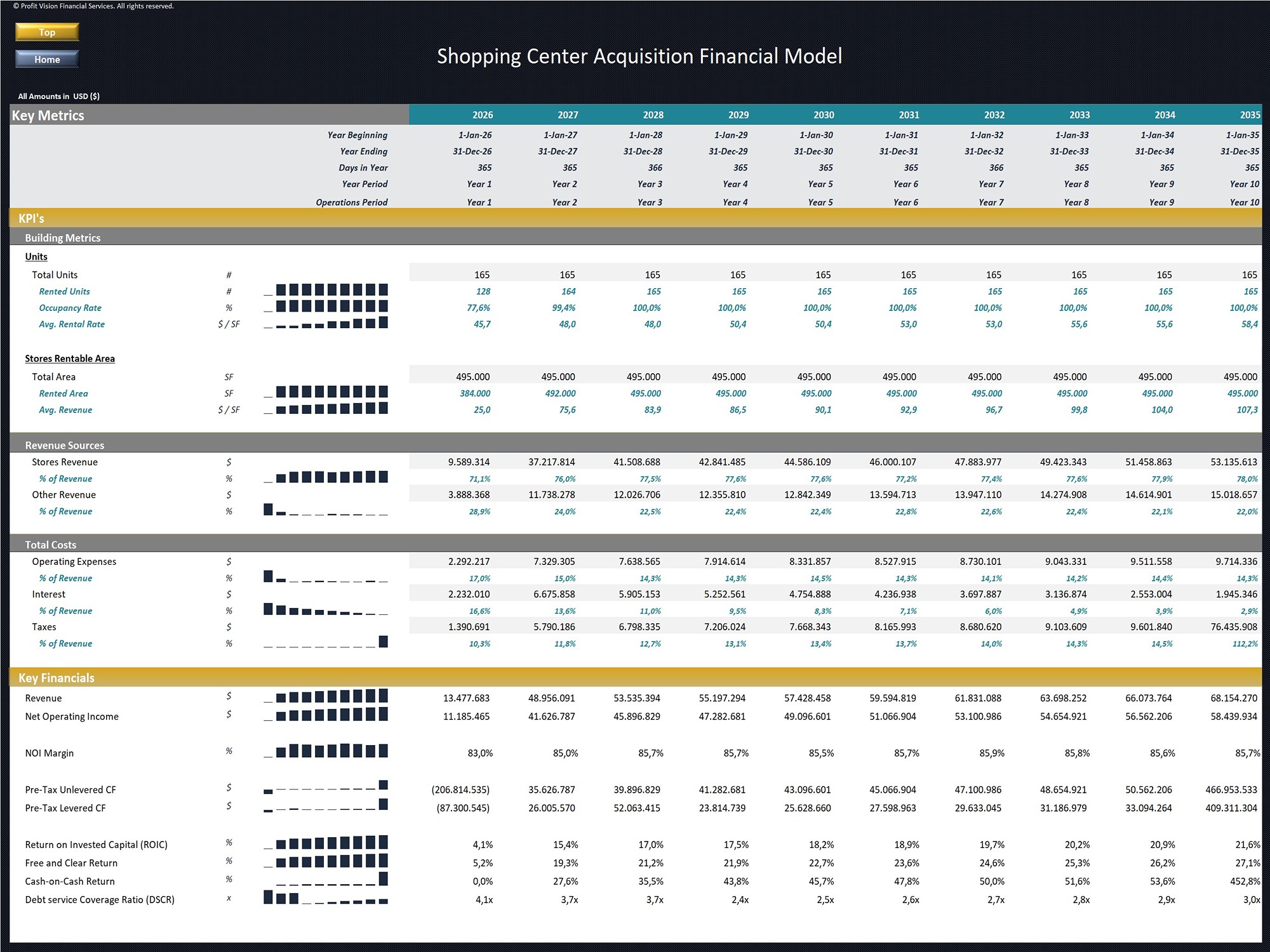Viewport: 1270px width, 952px height.
Task: Click Year Ending date 31-Dec-28
Action: pyautogui.click(x=643, y=152)
